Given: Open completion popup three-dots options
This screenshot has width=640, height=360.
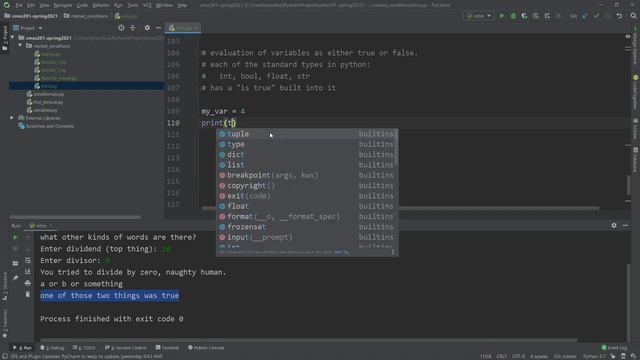Looking at the screenshot, I should click(x=393, y=252).
